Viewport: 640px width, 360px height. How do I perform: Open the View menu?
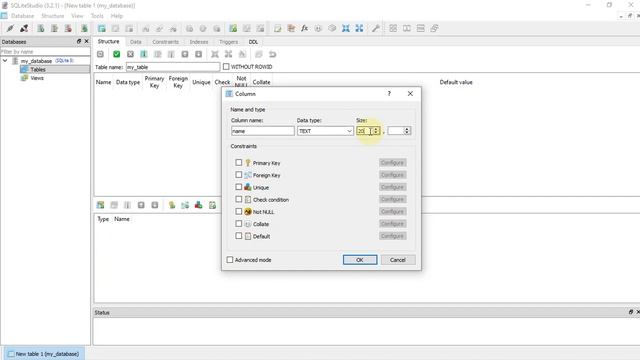point(77,16)
